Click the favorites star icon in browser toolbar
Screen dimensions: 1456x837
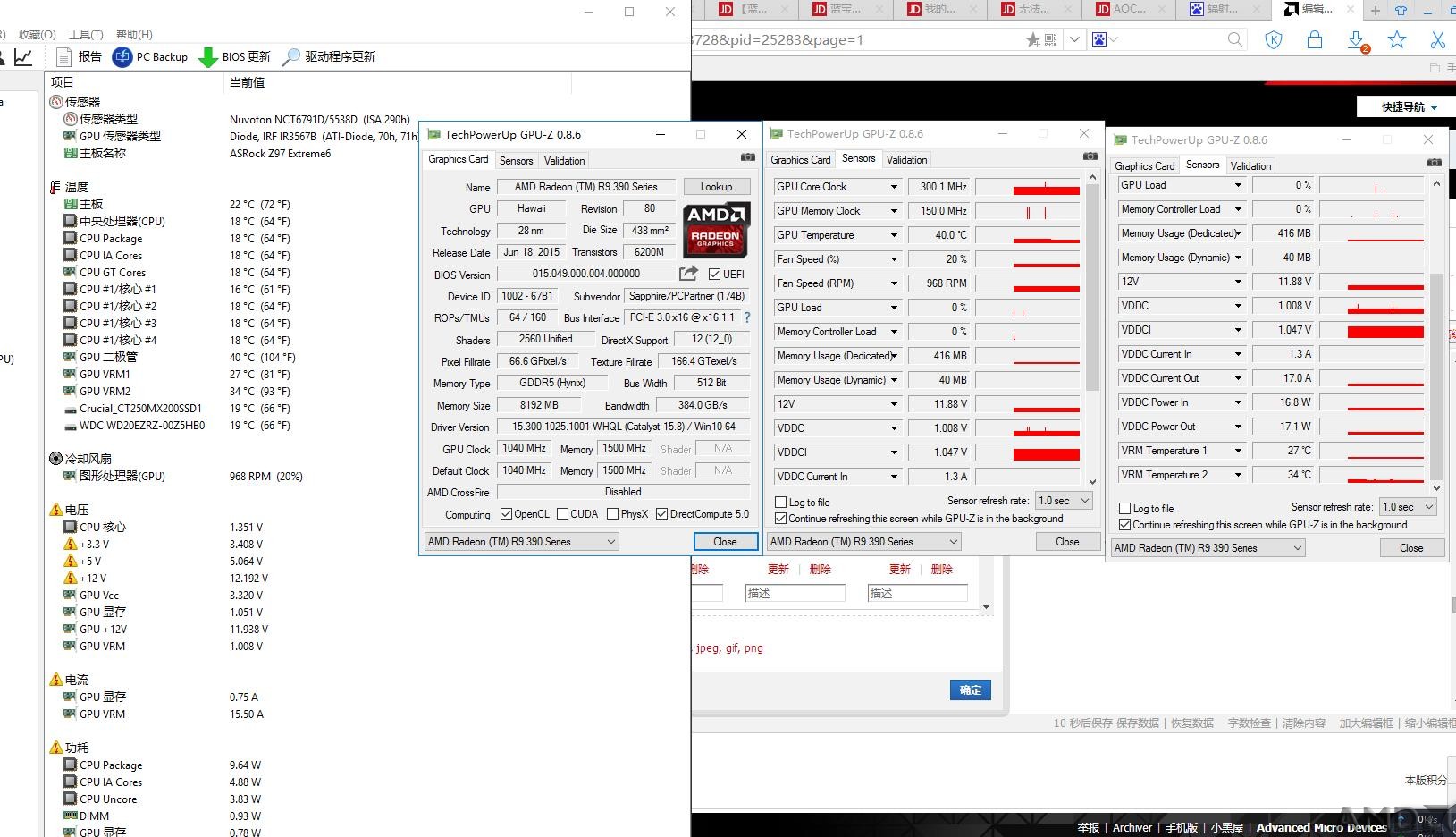coord(1397,39)
